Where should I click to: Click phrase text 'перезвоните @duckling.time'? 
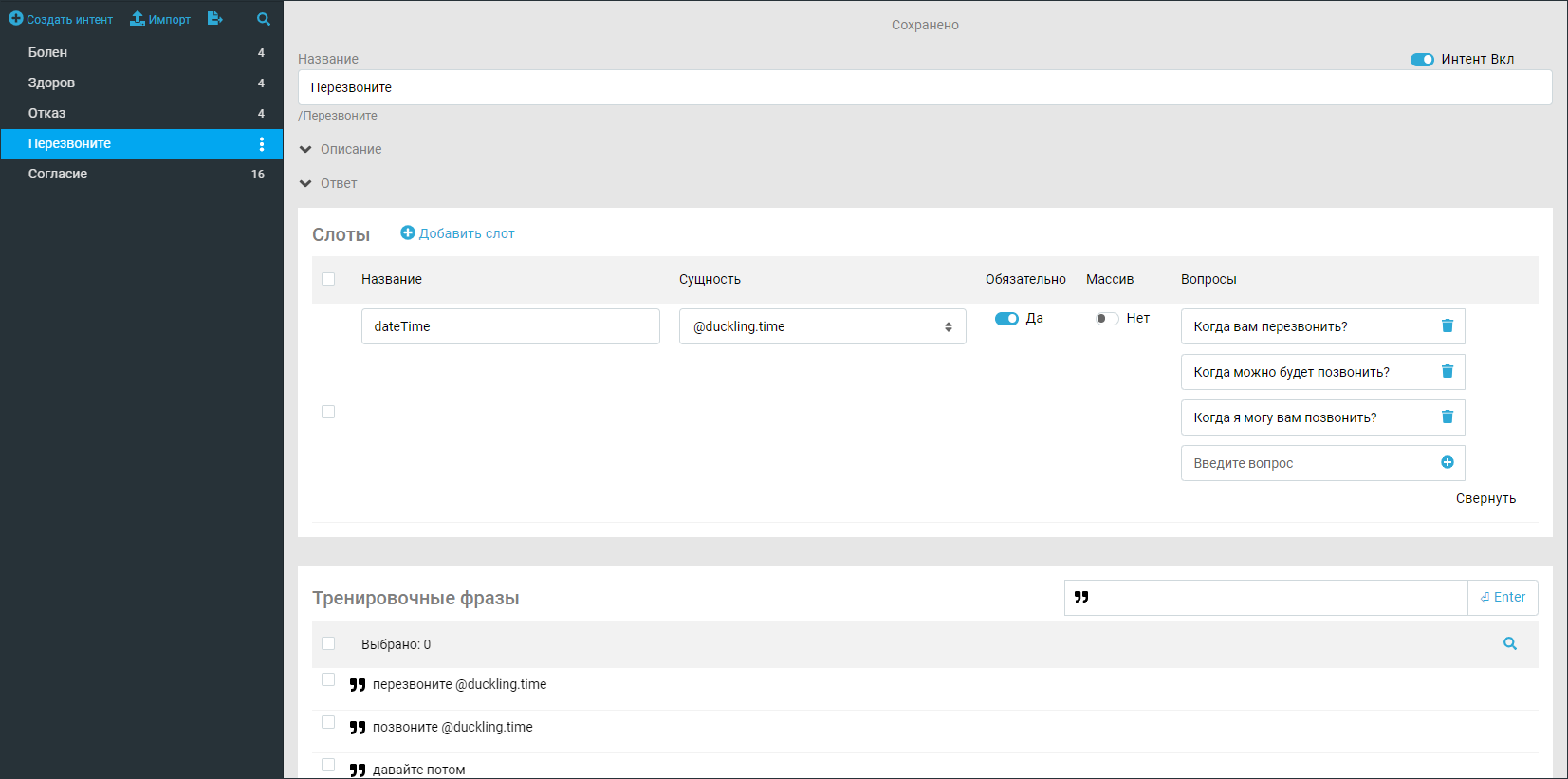459,684
